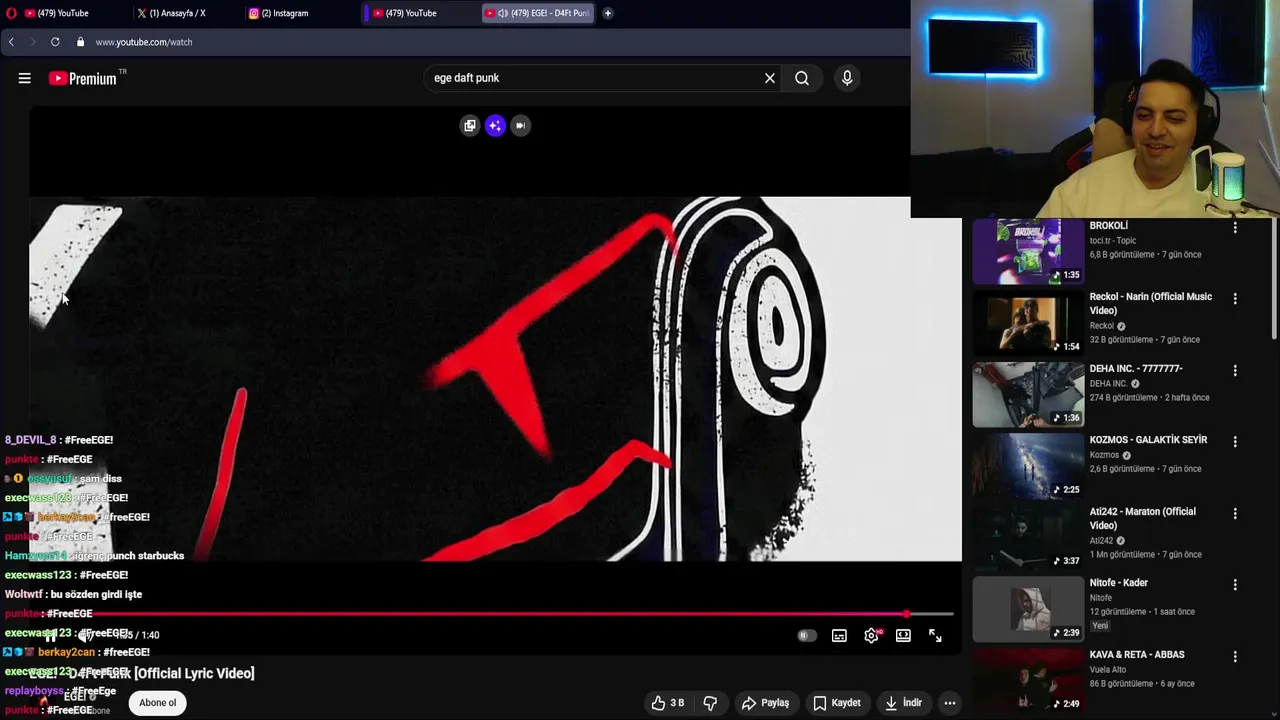
Task: Switch to theater mode
Action: click(x=903, y=636)
